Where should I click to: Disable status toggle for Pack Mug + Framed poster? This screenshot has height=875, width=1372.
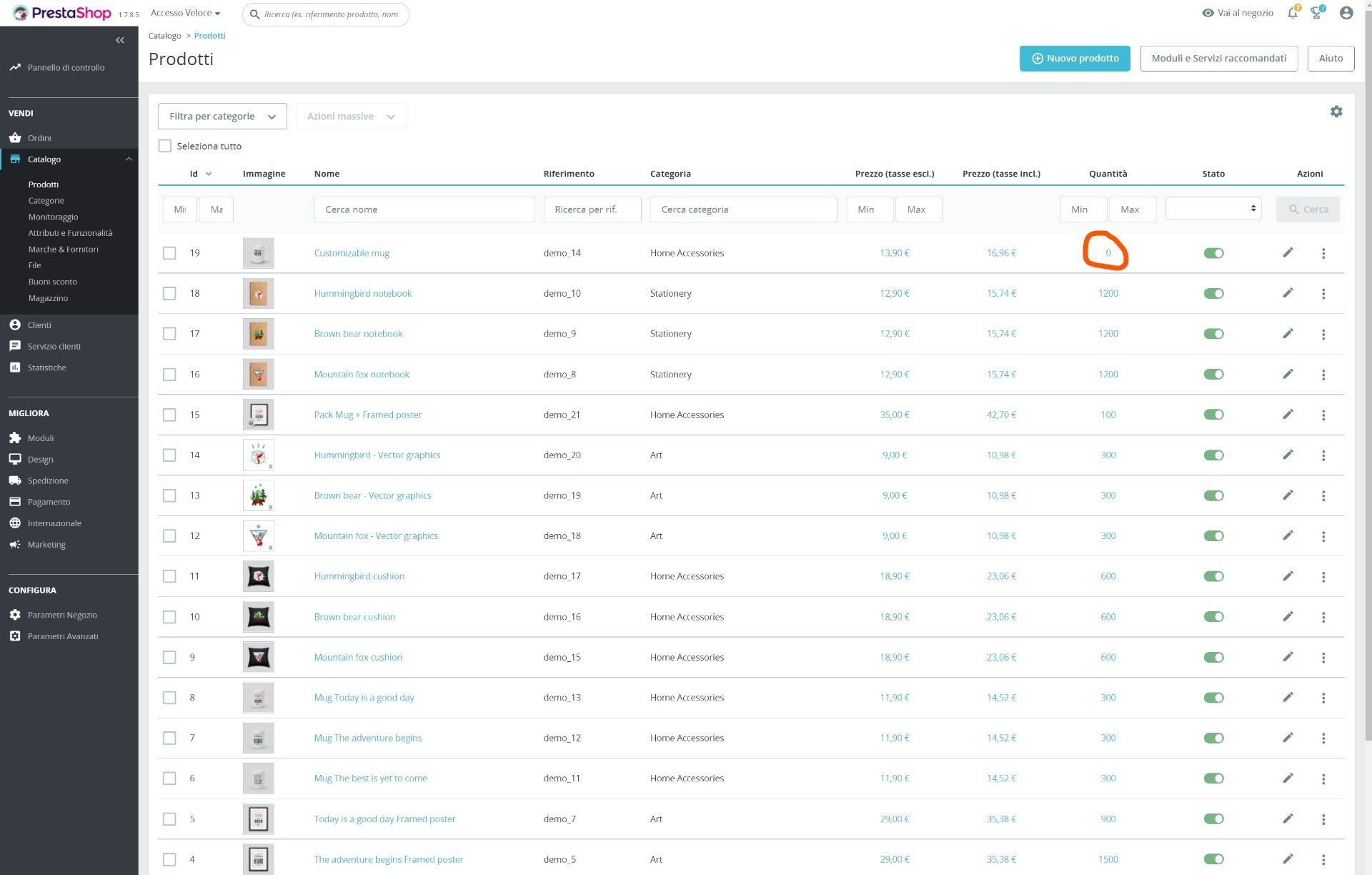(x=1213, y=415)
